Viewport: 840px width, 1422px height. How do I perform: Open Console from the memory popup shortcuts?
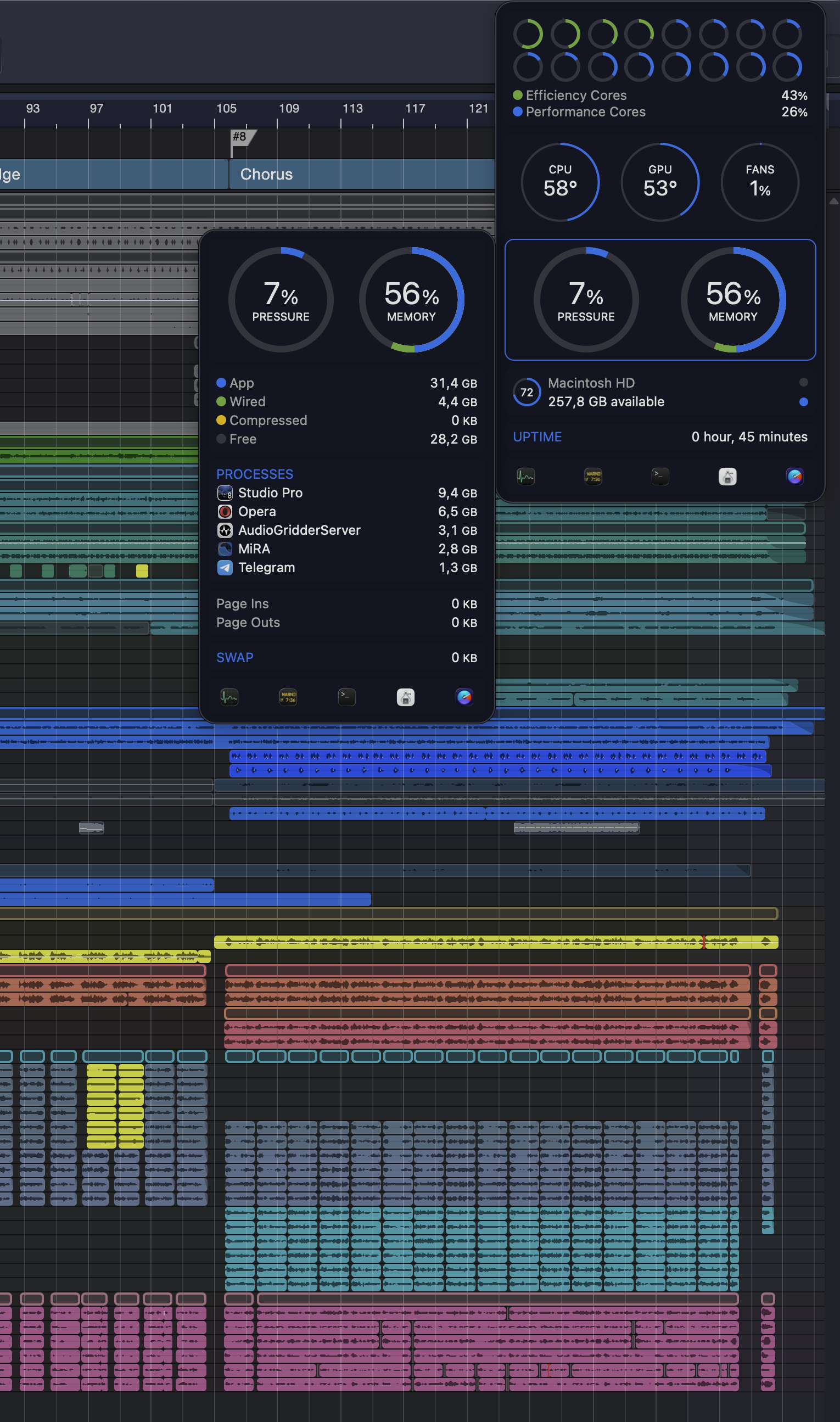point(288,697)
